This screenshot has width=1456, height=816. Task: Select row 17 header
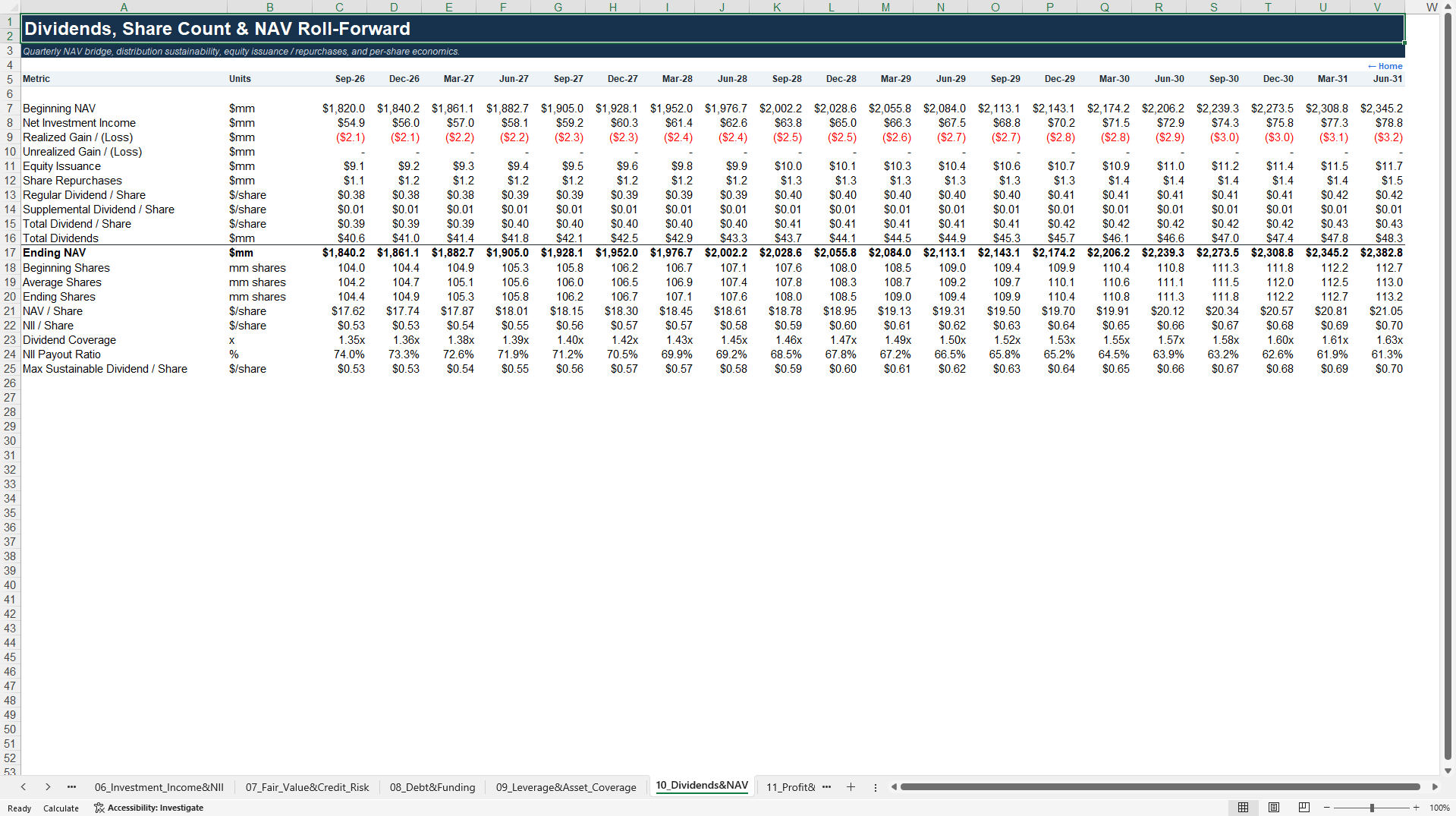10,253
